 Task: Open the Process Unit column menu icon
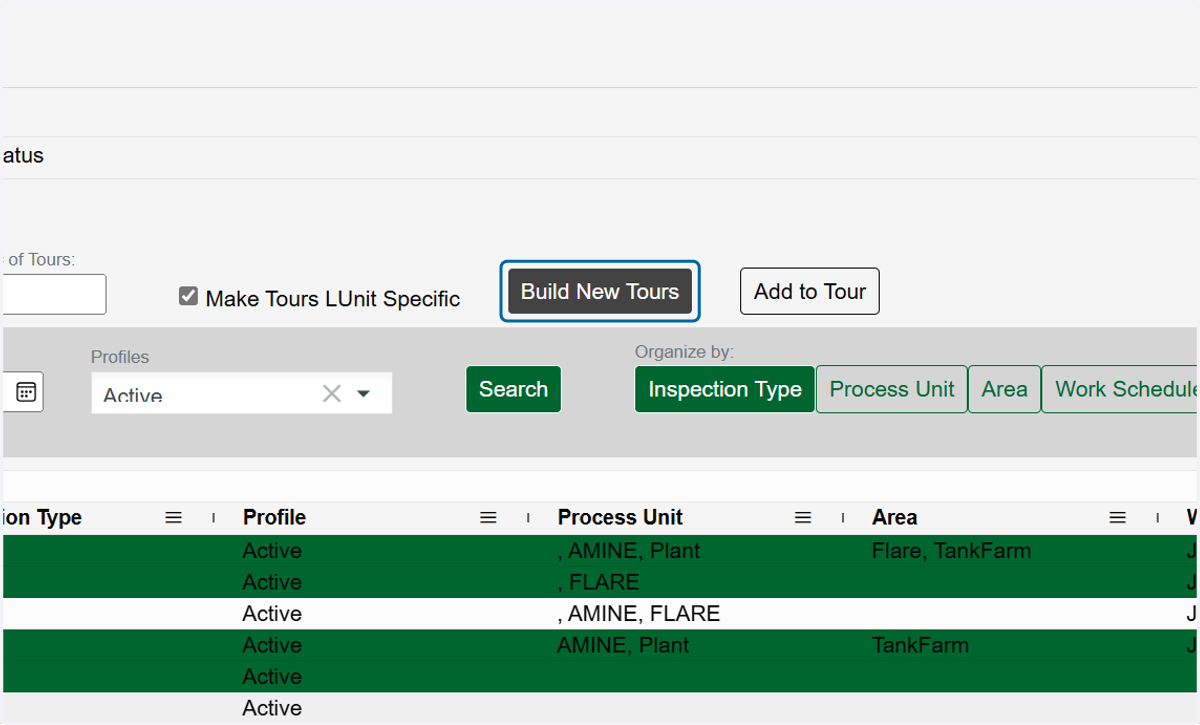pyautogui.click(x=803, y=518)
